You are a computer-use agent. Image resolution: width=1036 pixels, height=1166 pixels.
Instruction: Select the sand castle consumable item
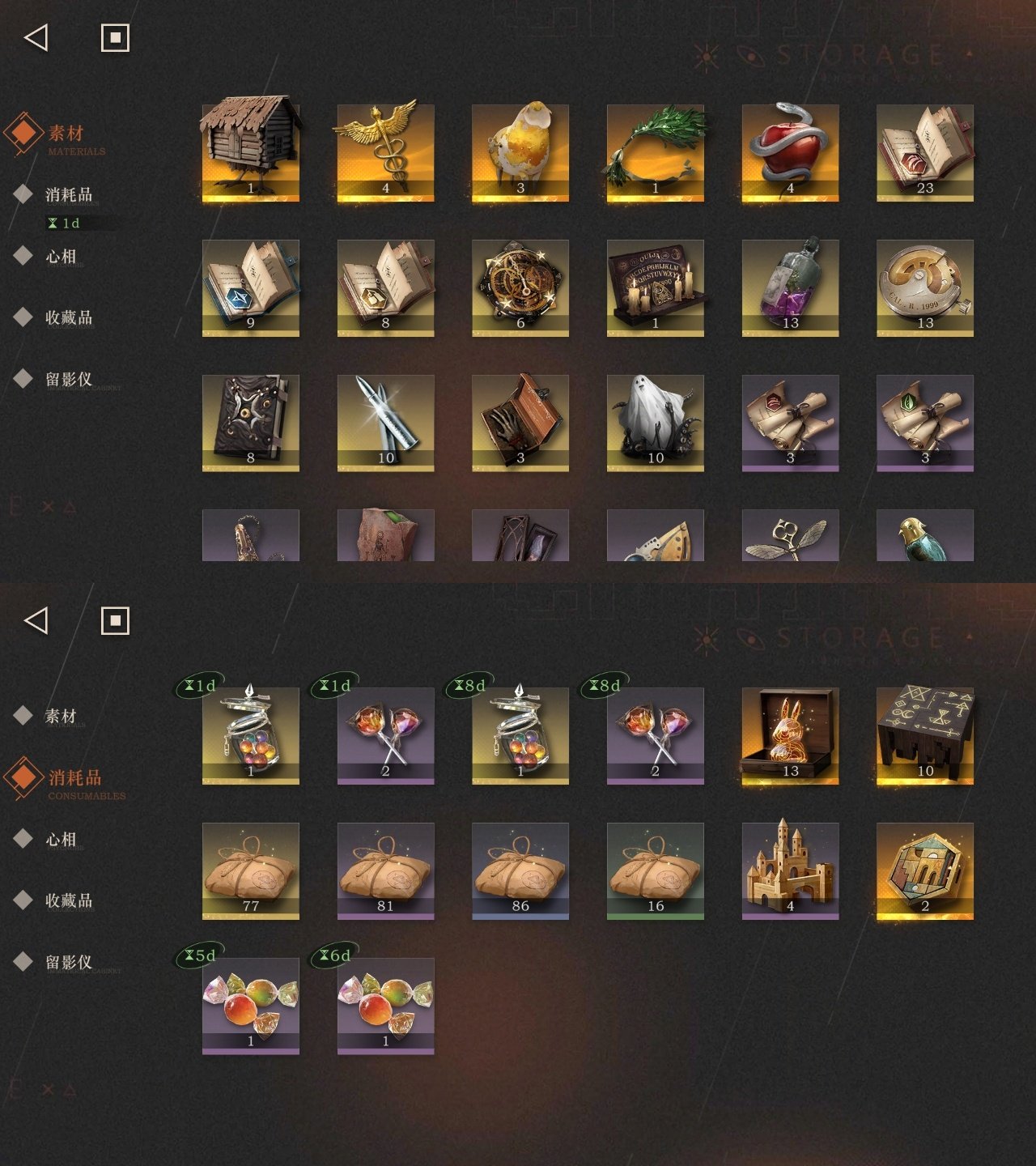[790, 870]
